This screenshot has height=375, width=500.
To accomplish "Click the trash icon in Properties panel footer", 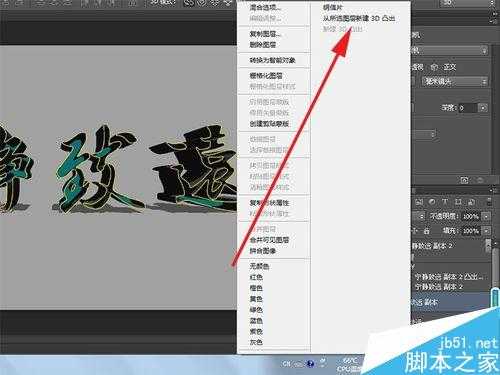I will (x=480, y=180).
